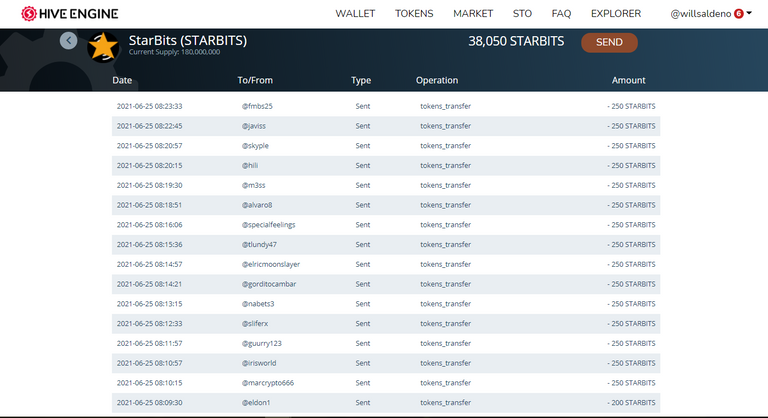
Task: Click the amount in the @marcrypto666 row
Action: pos(631,383)
